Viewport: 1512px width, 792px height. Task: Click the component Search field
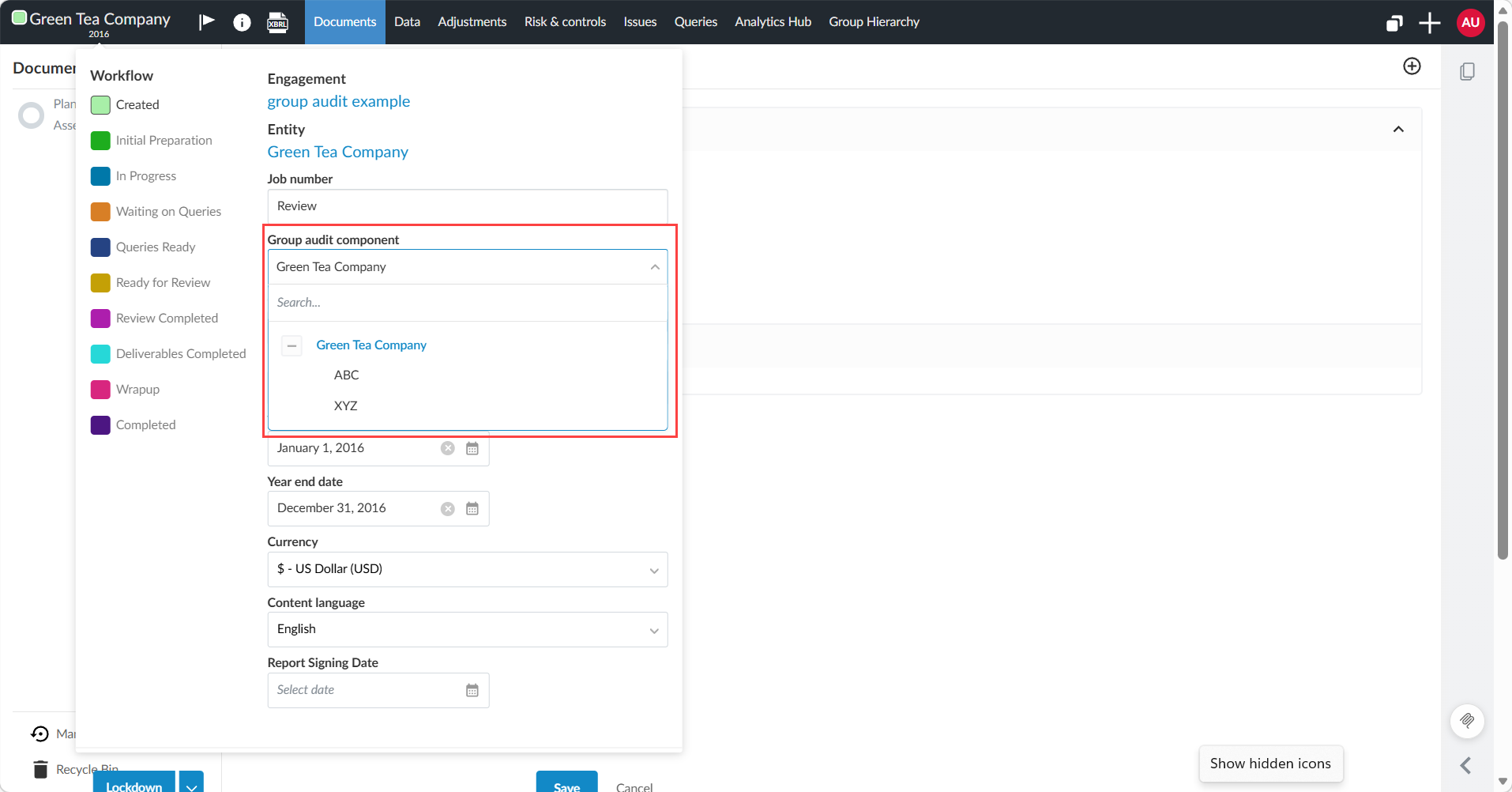[x=468, y=303]
